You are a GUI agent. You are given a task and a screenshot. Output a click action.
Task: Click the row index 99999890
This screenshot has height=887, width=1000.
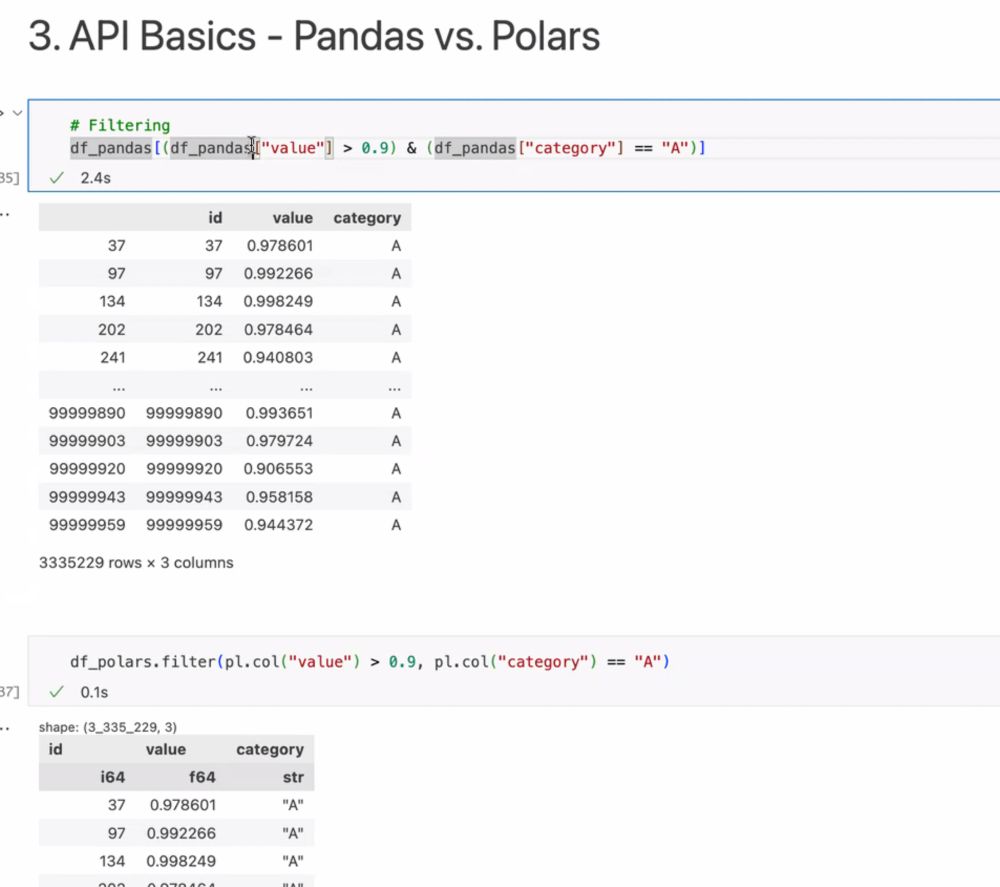(87, 413)
